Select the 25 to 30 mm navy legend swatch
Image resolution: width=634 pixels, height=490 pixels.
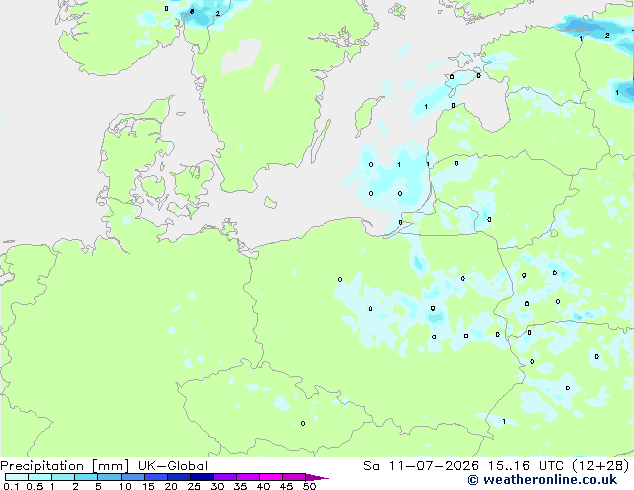(202, 477)
